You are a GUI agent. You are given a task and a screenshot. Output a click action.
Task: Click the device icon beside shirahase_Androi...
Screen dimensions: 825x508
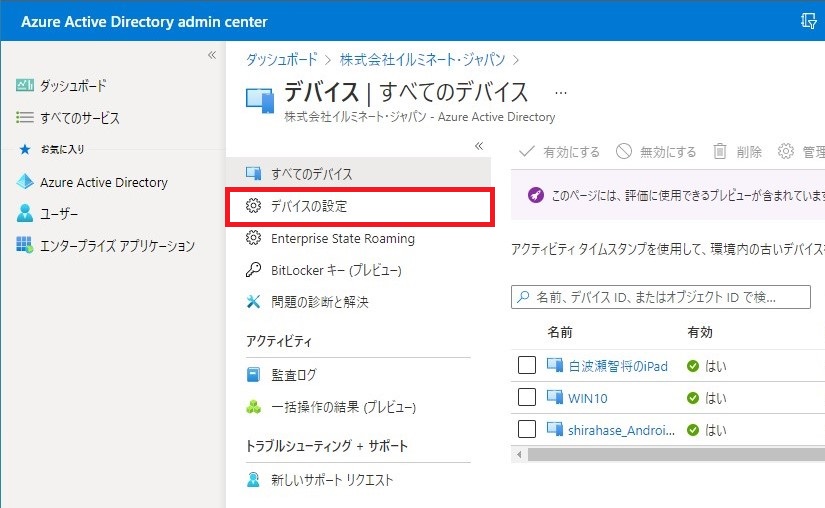pos(555,429)
